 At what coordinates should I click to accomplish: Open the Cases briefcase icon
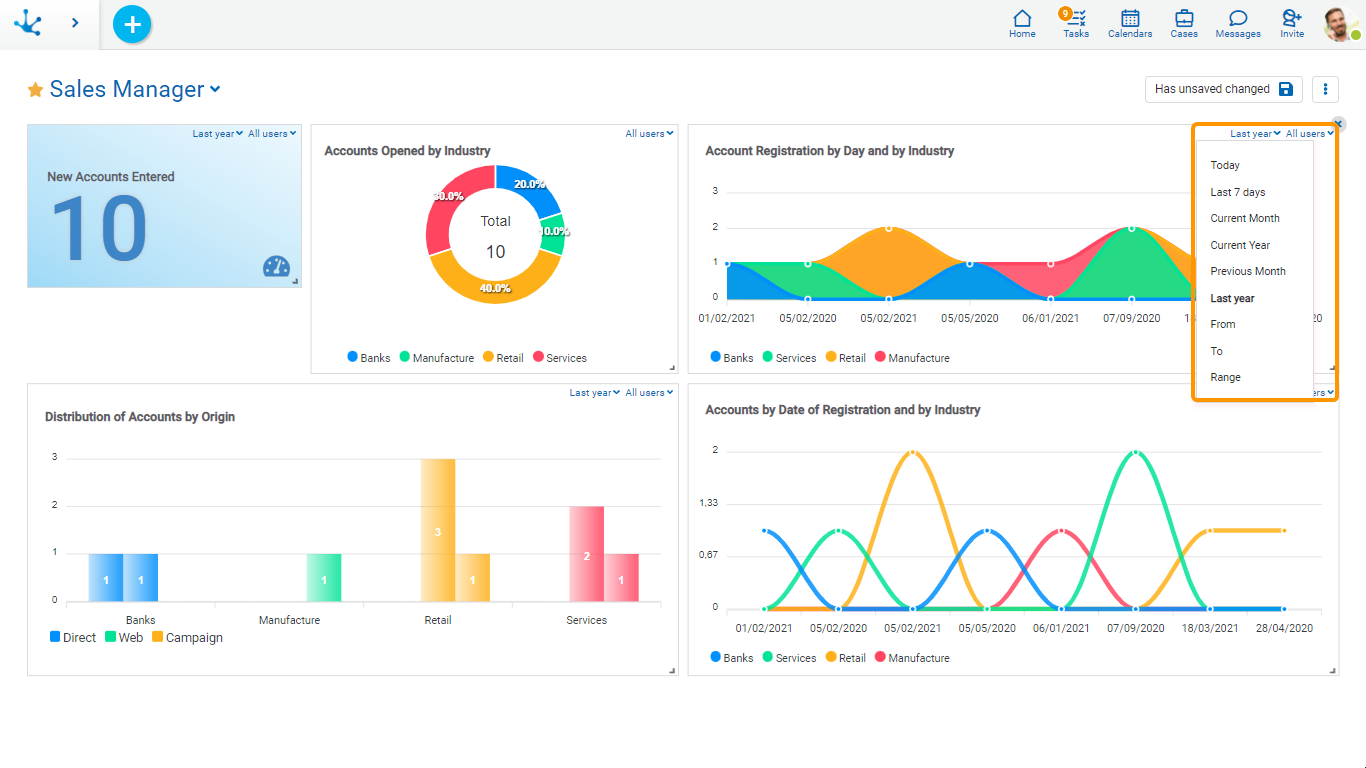[x=1184, y=24]
